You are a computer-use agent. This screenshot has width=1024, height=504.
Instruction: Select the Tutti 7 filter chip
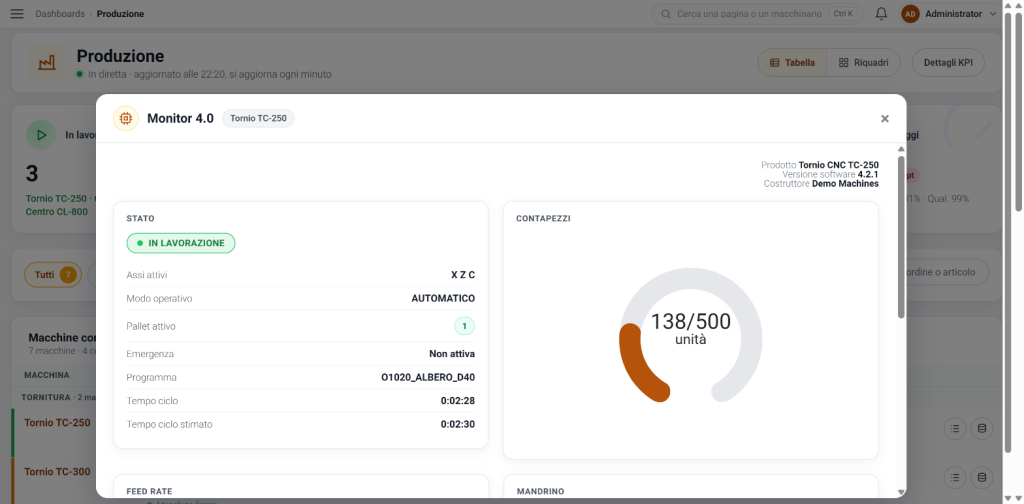point(53,275)
